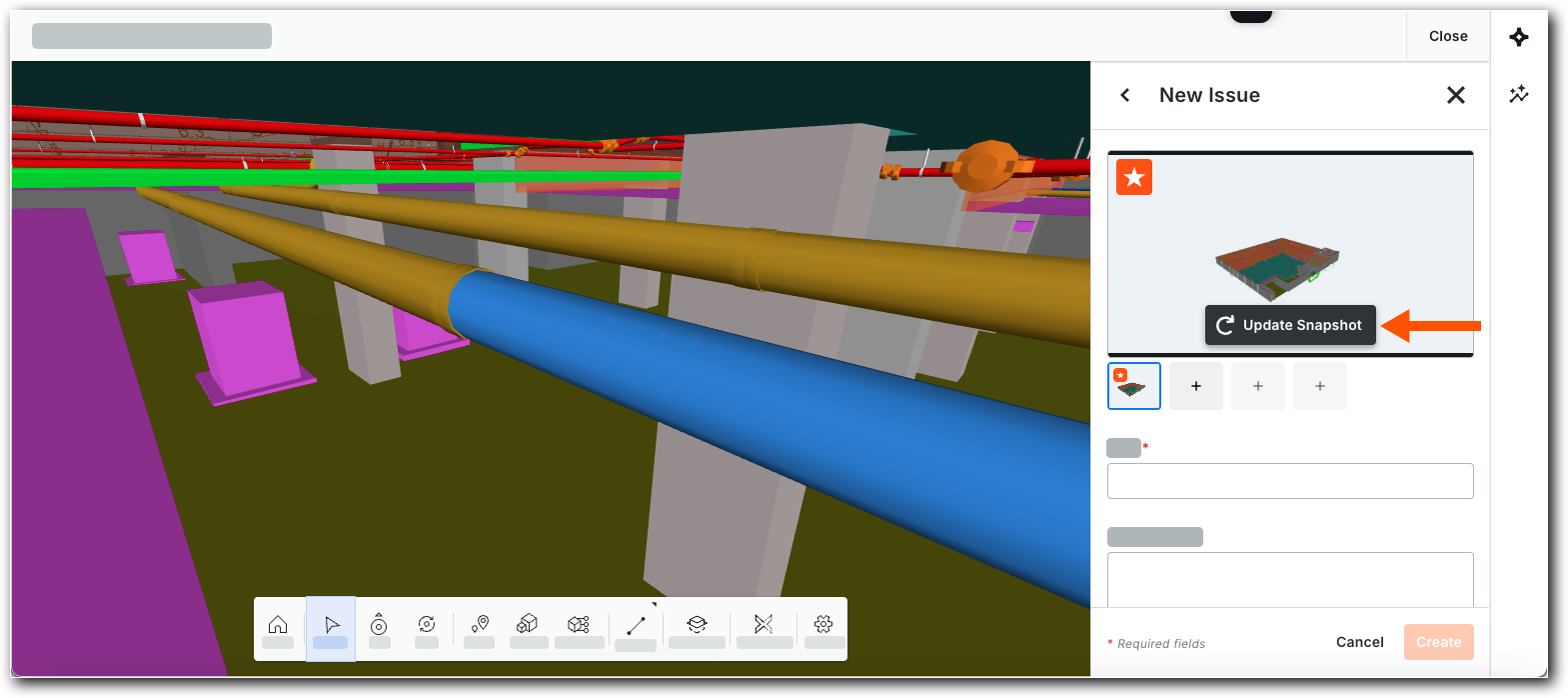Activate the fly navigation tool
Screen dimensions: 1568x698
tap(379, 625)
